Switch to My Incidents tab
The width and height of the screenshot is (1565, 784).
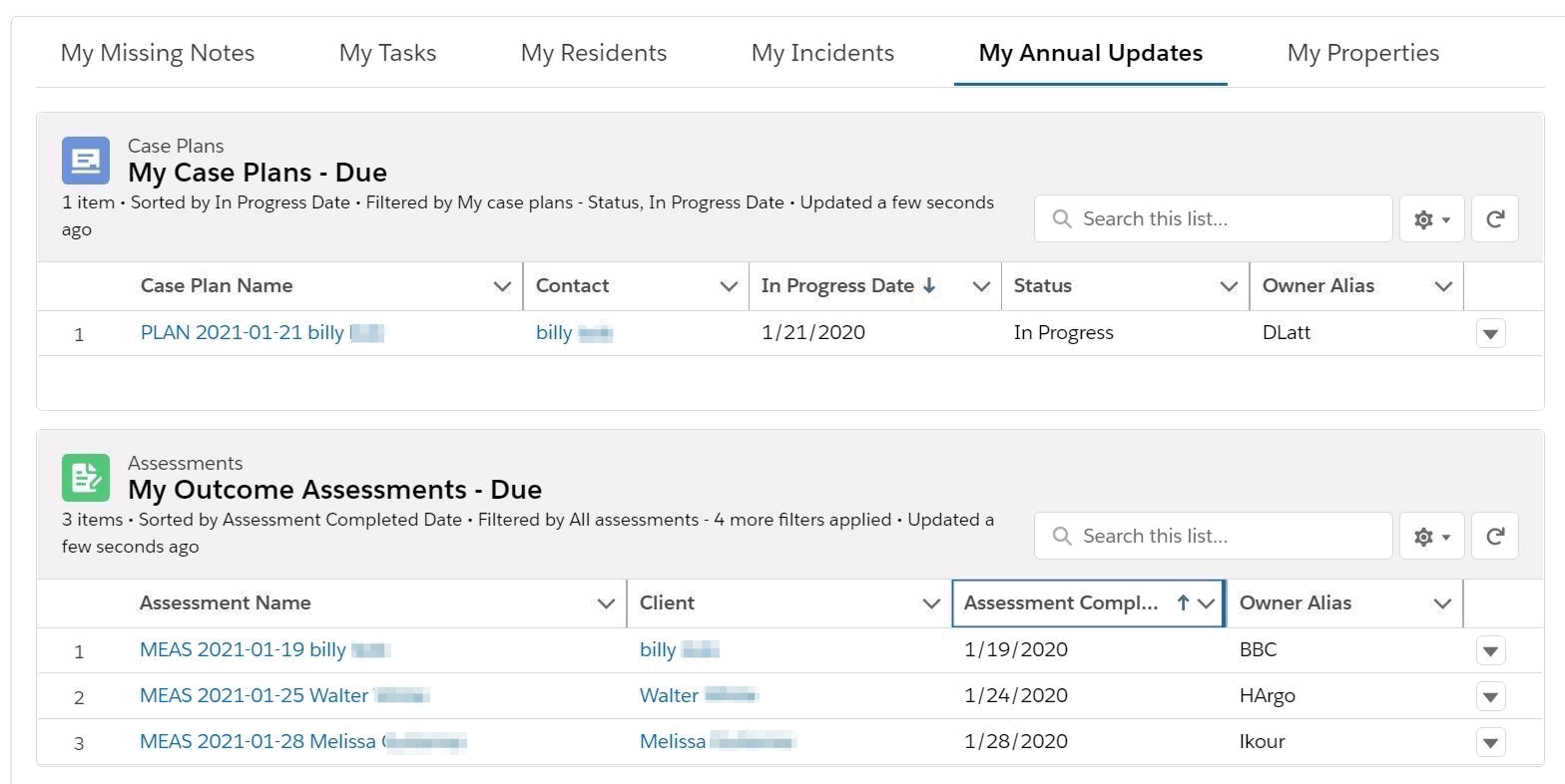pos(822,53)
